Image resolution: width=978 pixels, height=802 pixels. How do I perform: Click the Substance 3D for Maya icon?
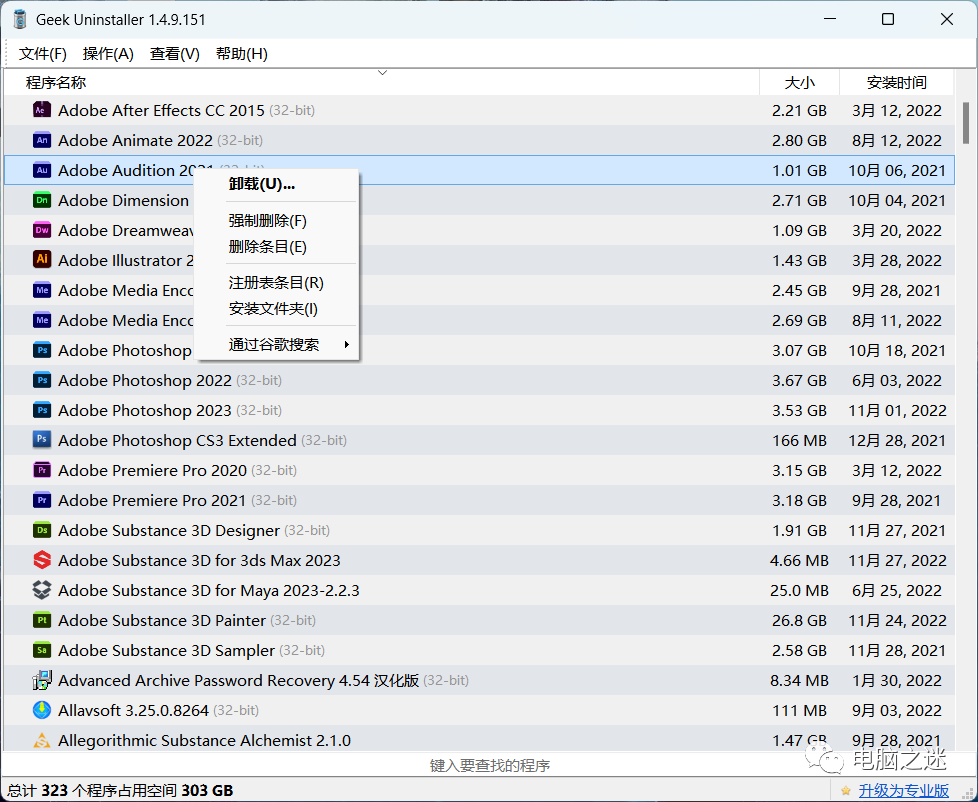[42, 590]
